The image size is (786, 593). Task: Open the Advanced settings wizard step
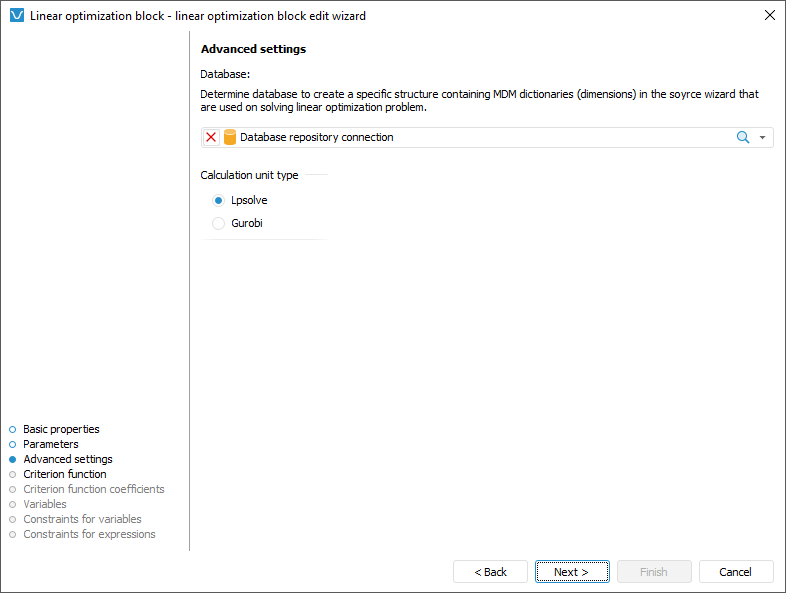pos(68,459)
